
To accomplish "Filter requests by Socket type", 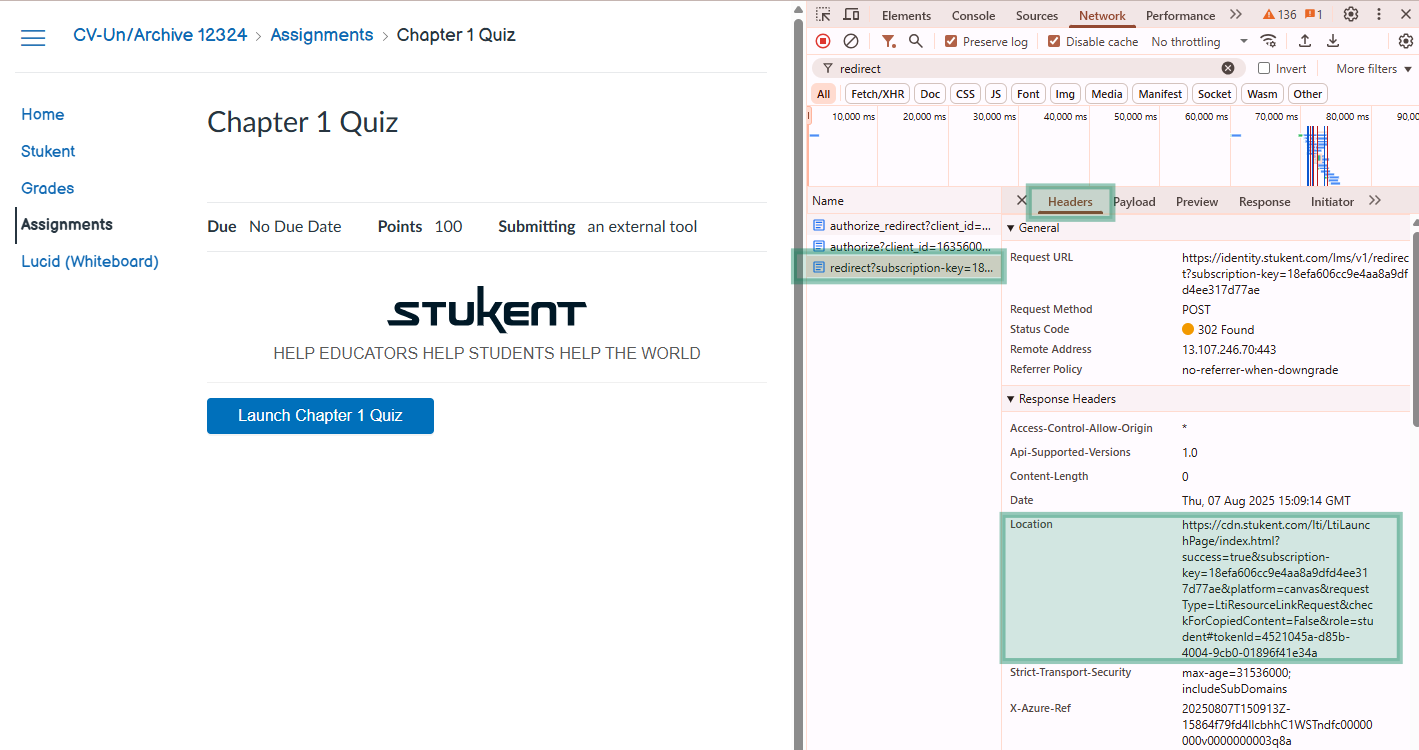I will pyautogui.click(x=1214, y=94).
